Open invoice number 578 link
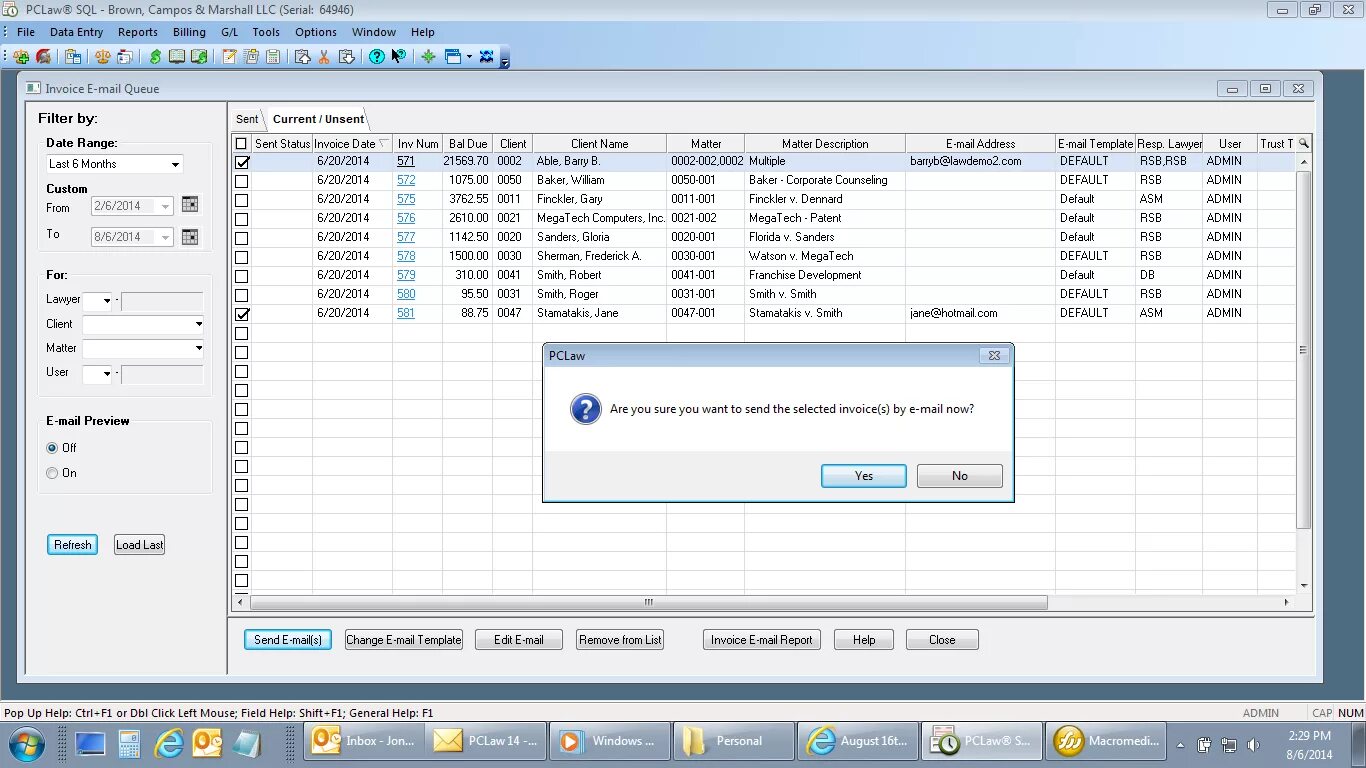This screenshot has height=768, width=1366. point(405,256)
